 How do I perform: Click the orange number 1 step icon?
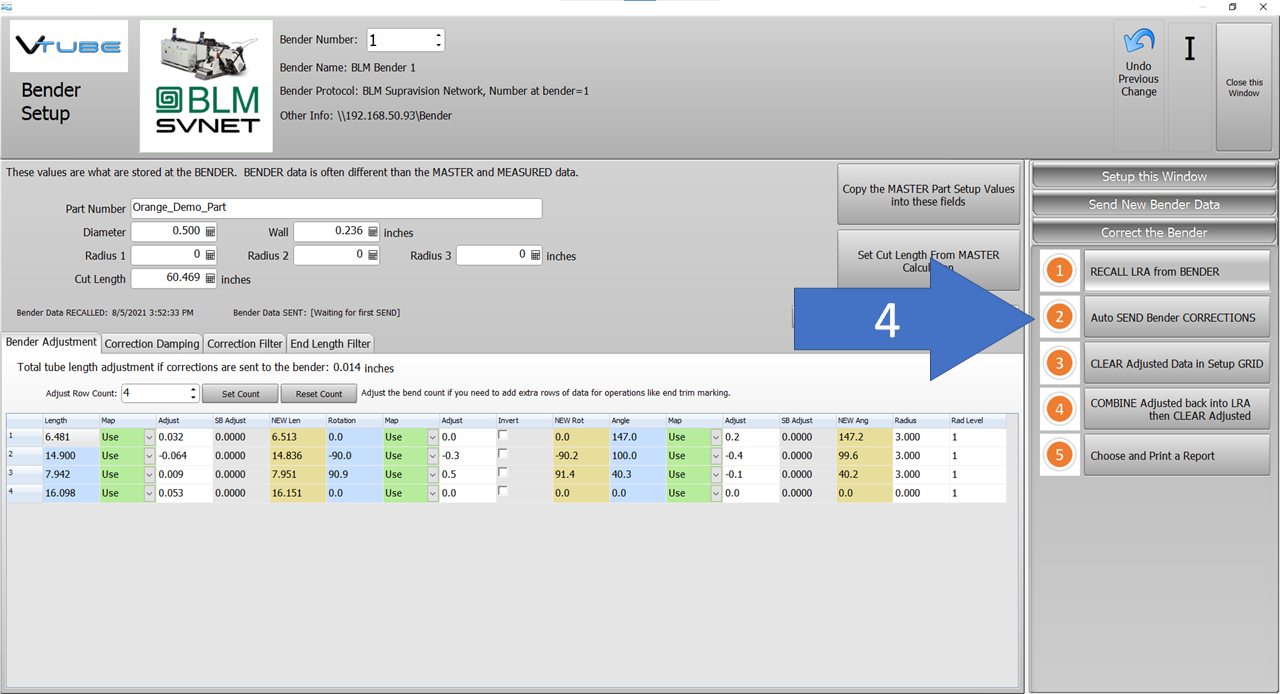point(1059,271)
